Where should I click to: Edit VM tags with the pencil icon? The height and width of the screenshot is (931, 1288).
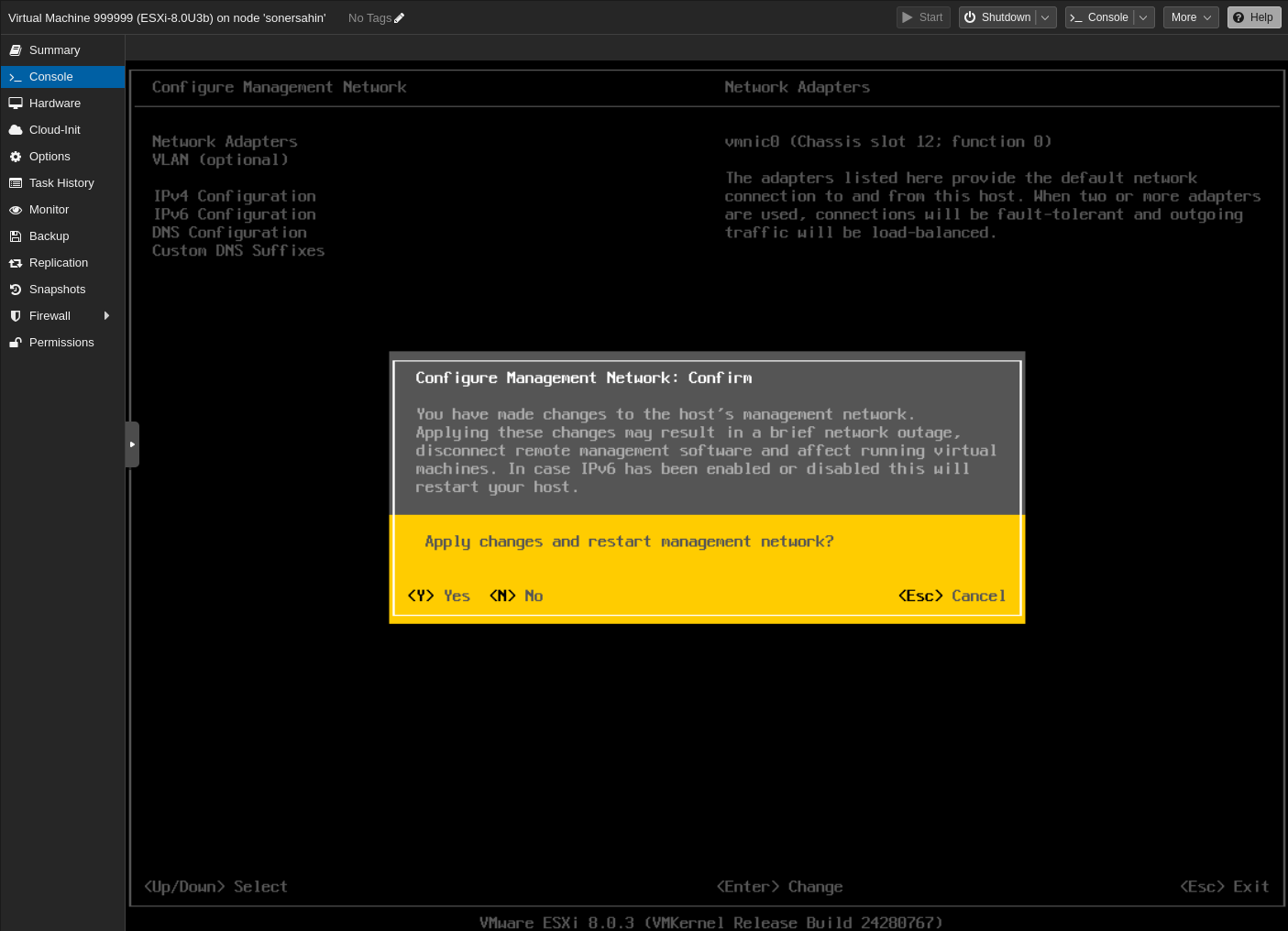[398, 16]
